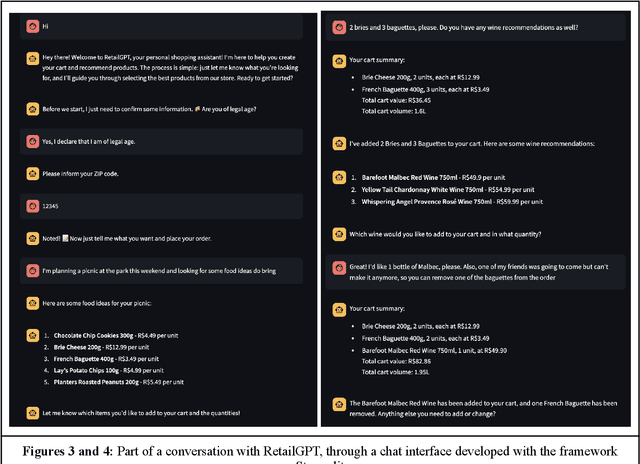The image size is (640, 464).
Task: Click the assistant avatar next to "Which wine would you like"
Action: coord(340,235)
